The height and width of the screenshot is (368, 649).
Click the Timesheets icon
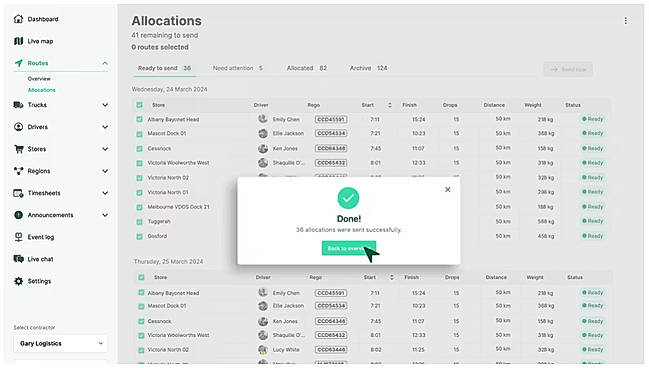point(18,193)
